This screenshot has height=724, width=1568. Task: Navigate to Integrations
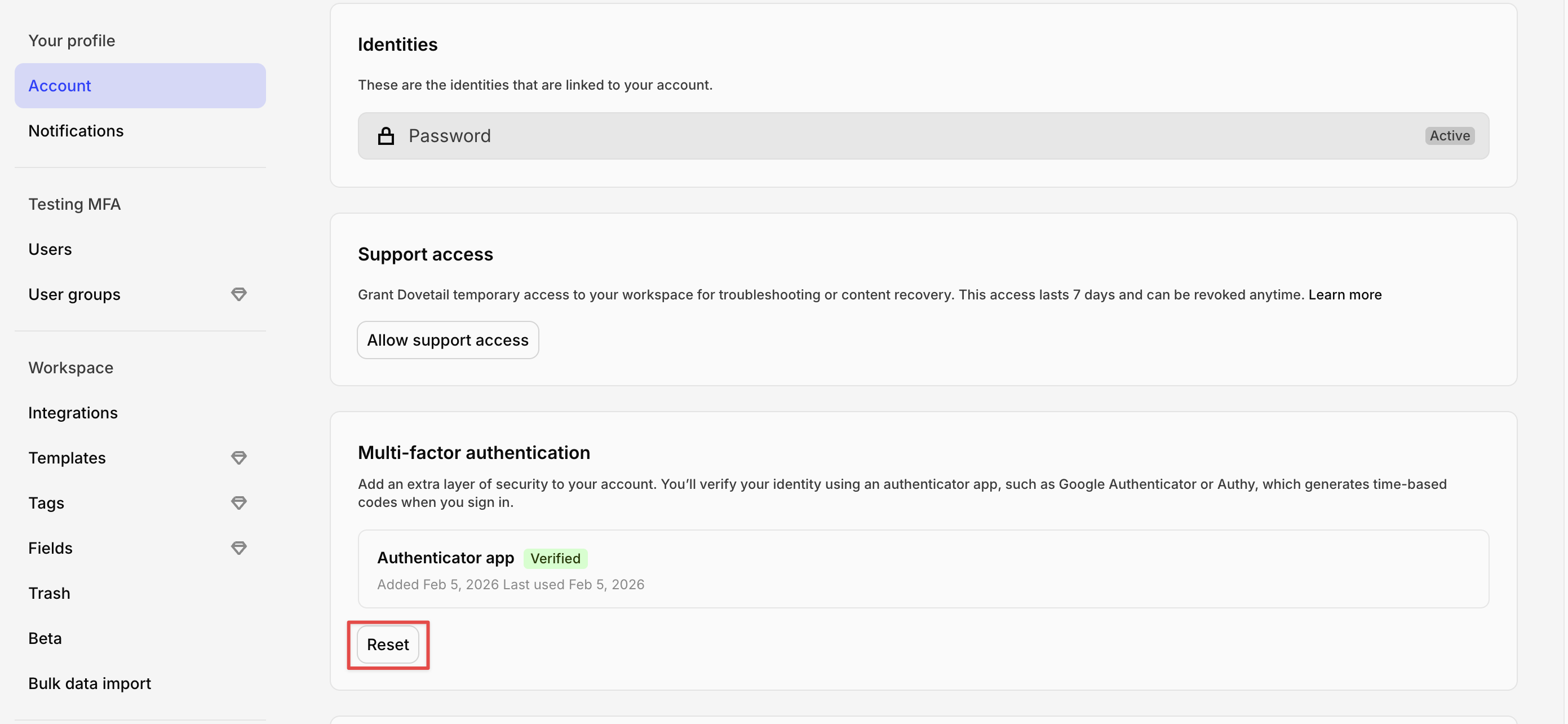point(73,413)
